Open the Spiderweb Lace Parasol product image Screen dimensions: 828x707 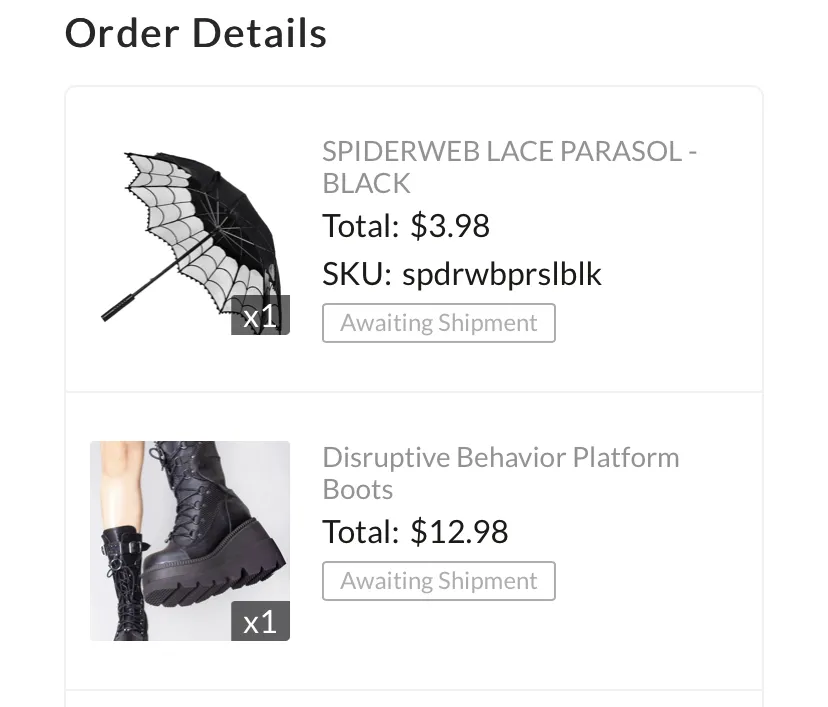pyautogui.click(x=190, y=235)
